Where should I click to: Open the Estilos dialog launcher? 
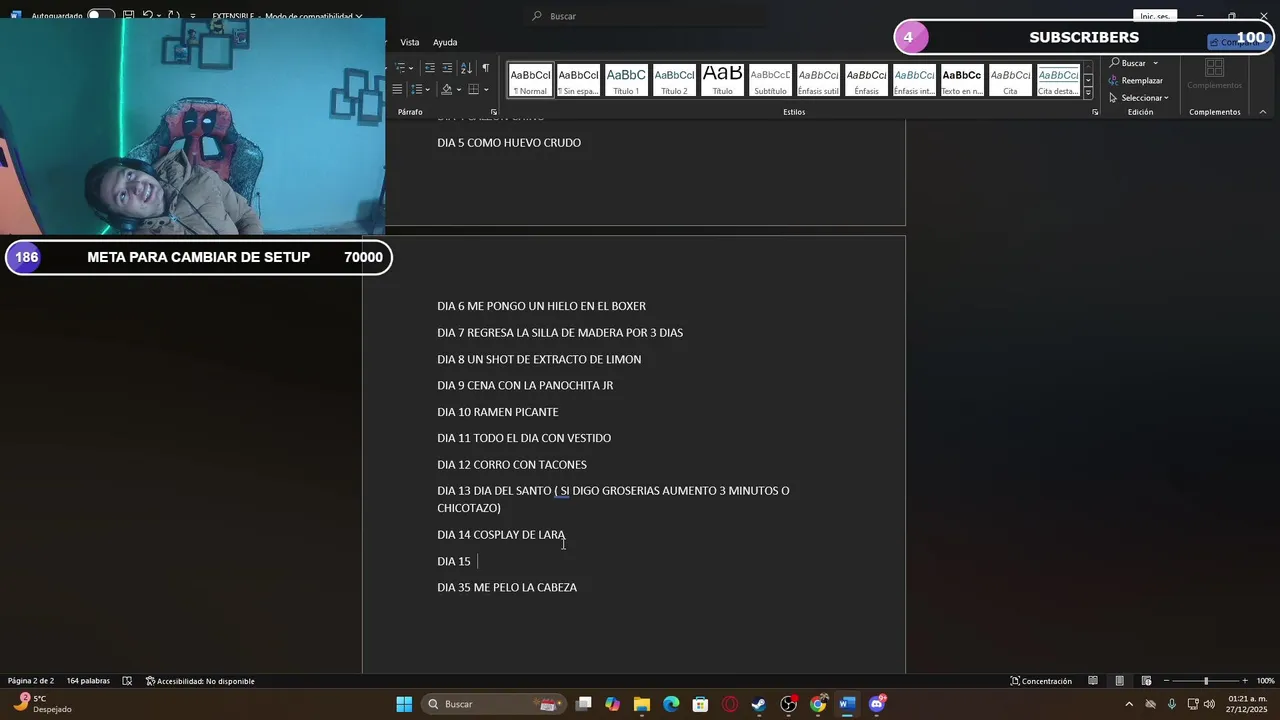point(1095,112)
